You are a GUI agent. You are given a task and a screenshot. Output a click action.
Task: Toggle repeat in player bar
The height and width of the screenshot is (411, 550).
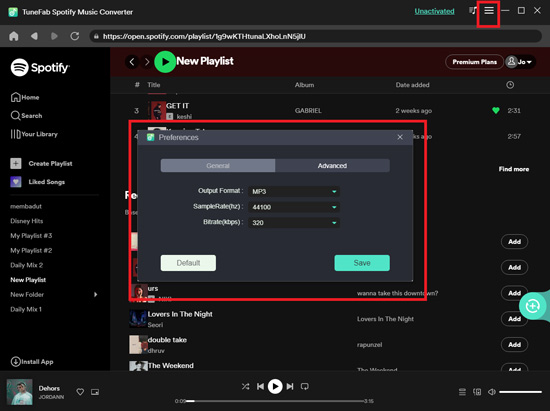click(304, 386)
